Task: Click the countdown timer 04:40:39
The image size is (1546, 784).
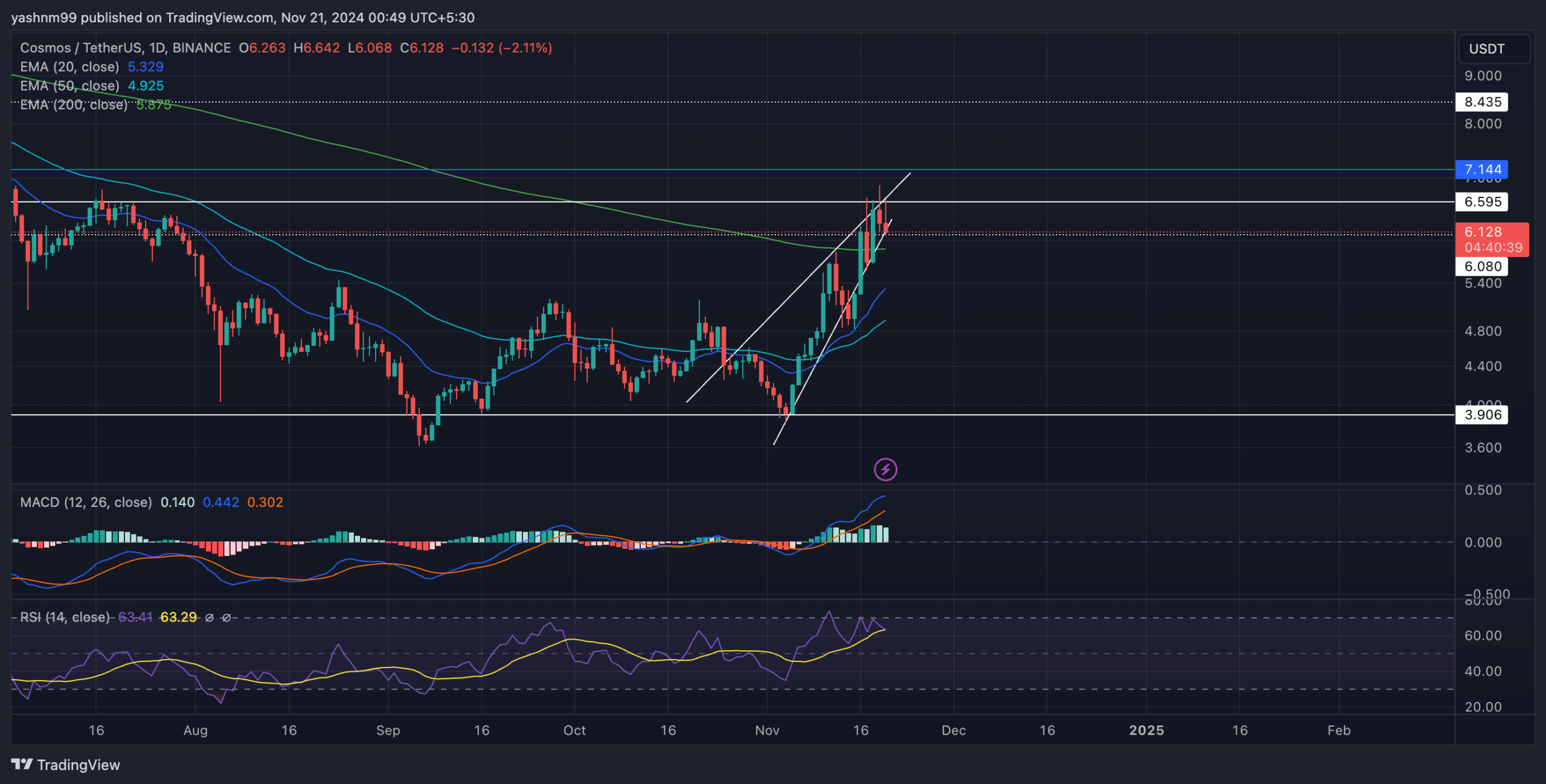Action: (1493, 247)
